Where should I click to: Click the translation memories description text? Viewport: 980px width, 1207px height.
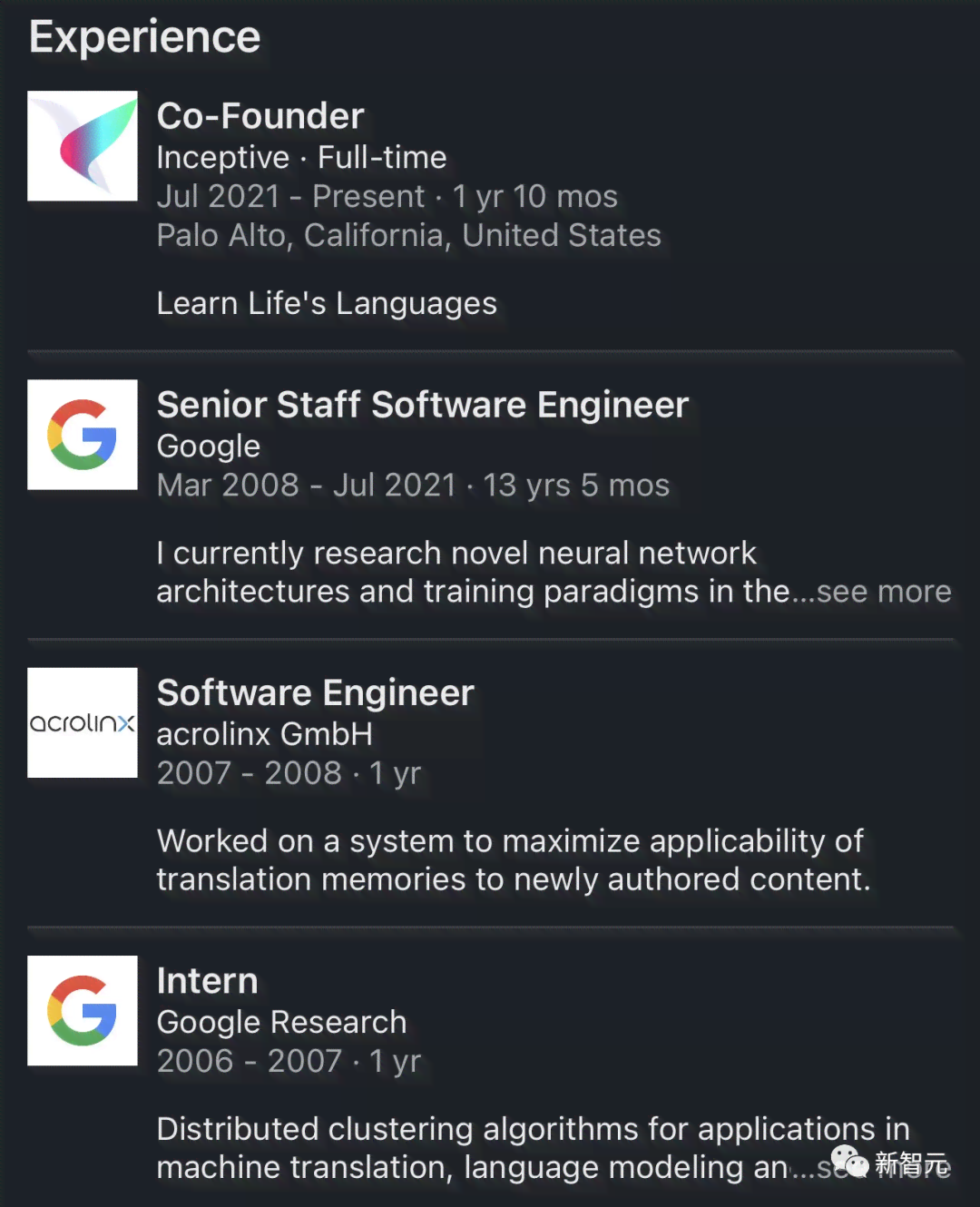point(514,860)
